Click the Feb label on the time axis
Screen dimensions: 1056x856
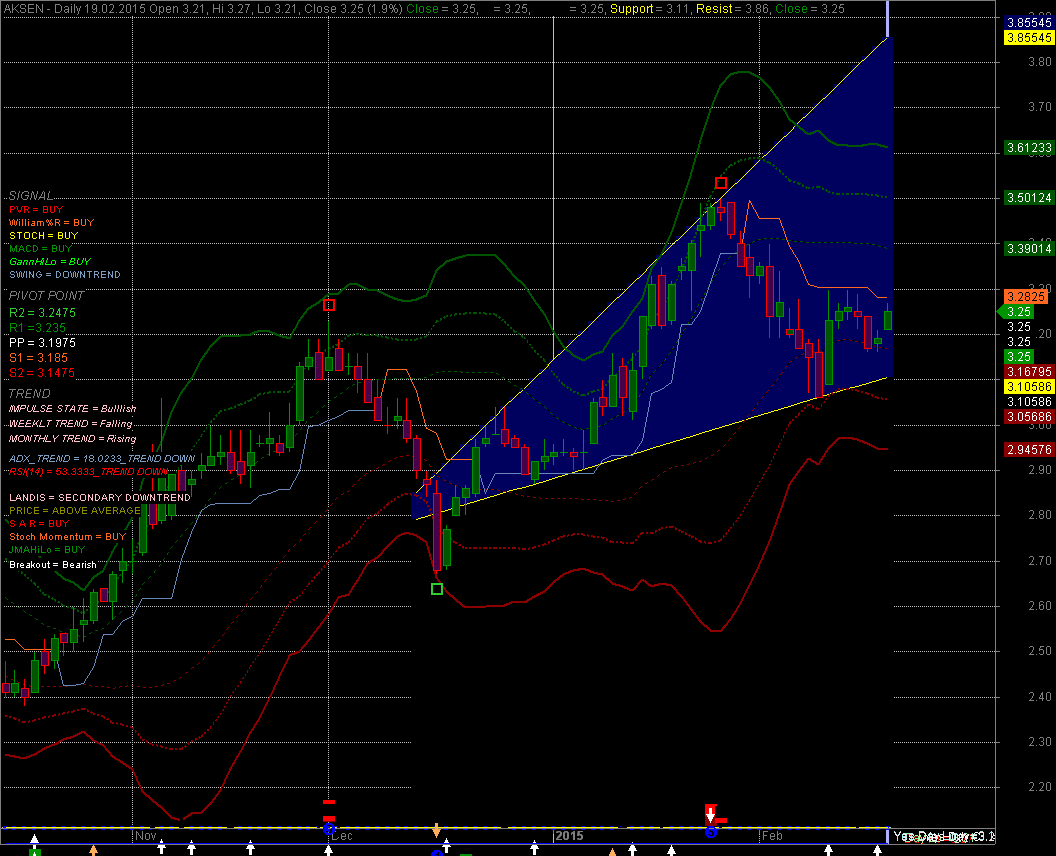click(x=771, y=835)
